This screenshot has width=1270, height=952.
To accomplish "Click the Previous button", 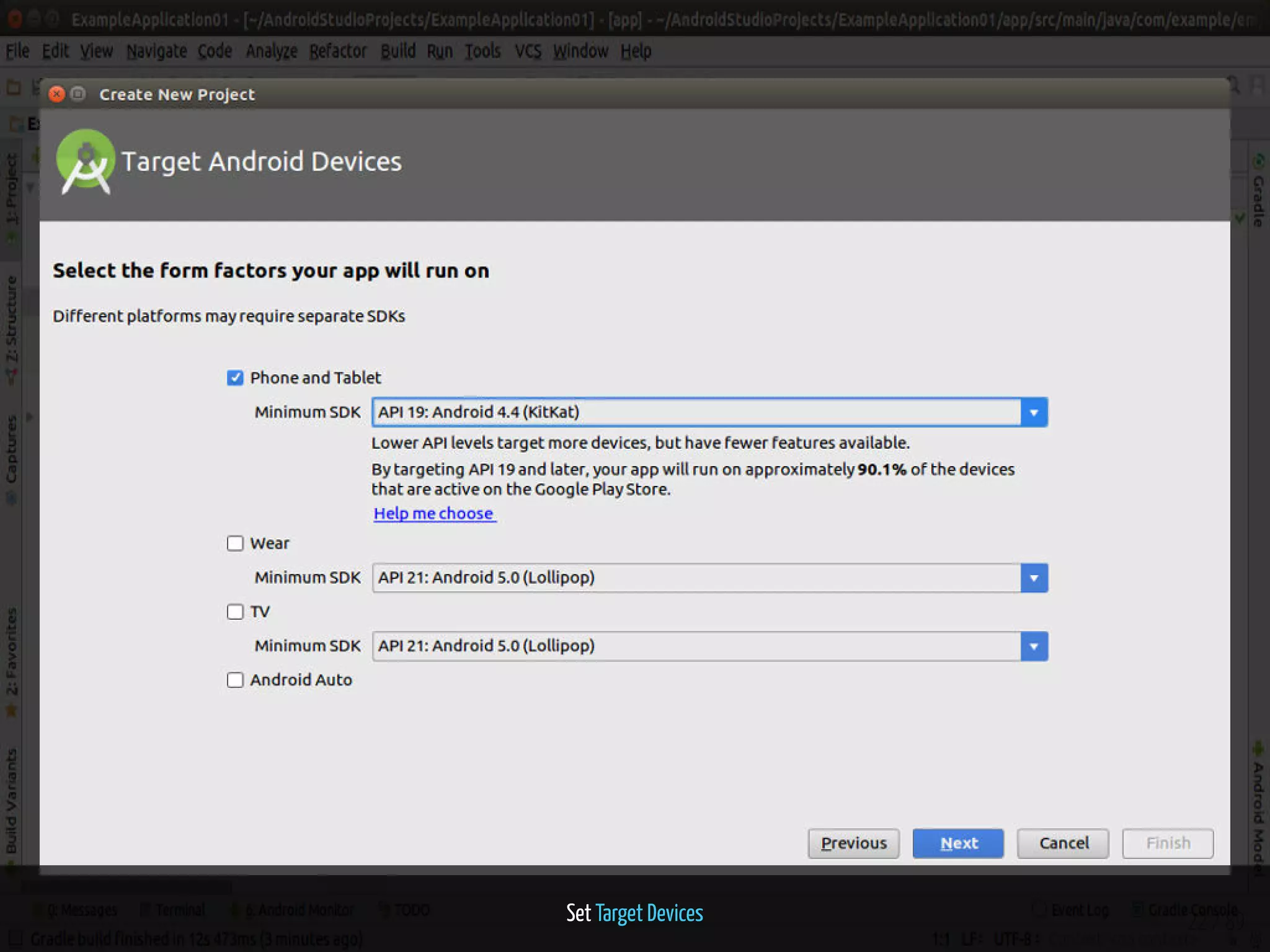I will point(853,843).
